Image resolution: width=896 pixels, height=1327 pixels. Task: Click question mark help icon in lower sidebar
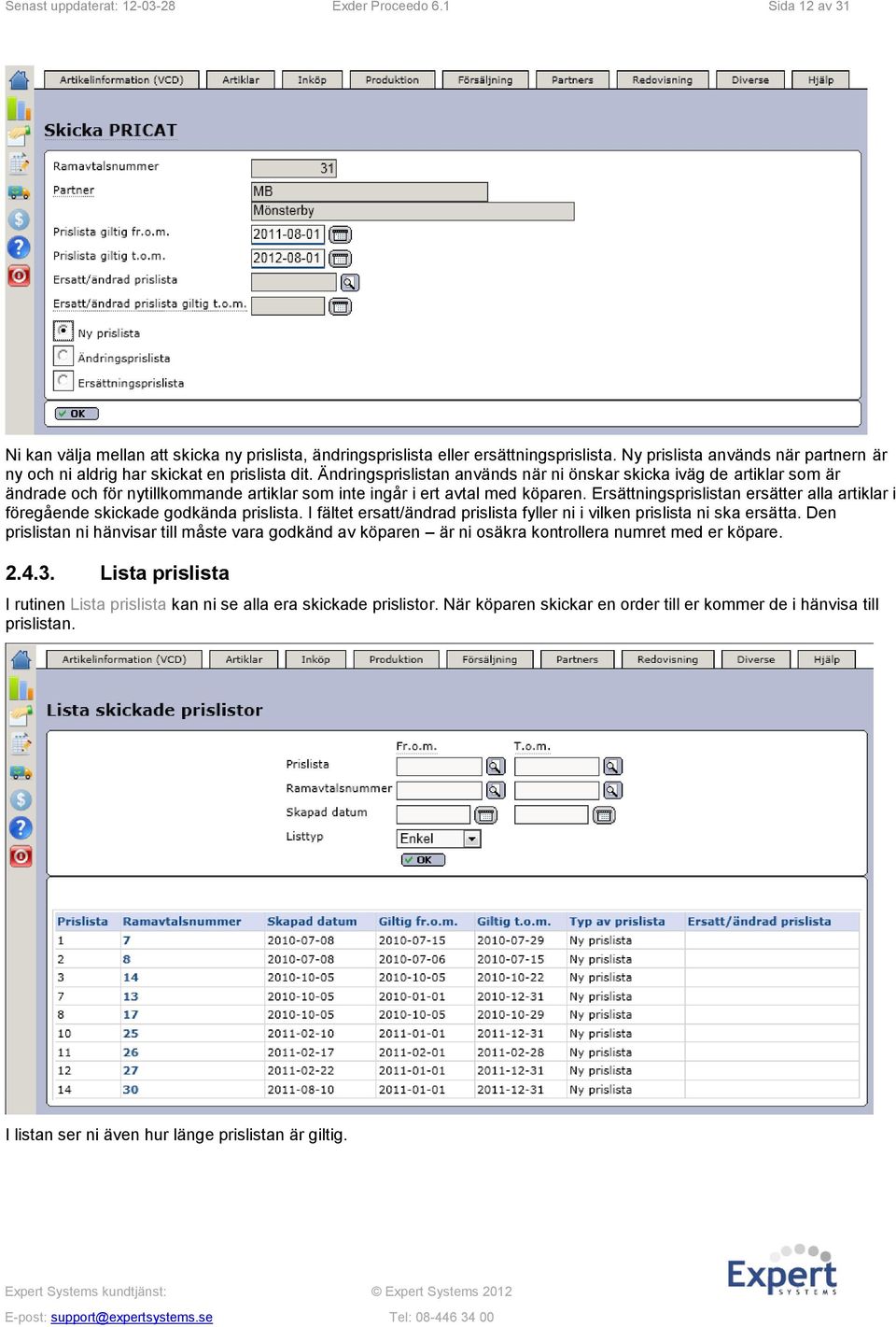[21, 827]
